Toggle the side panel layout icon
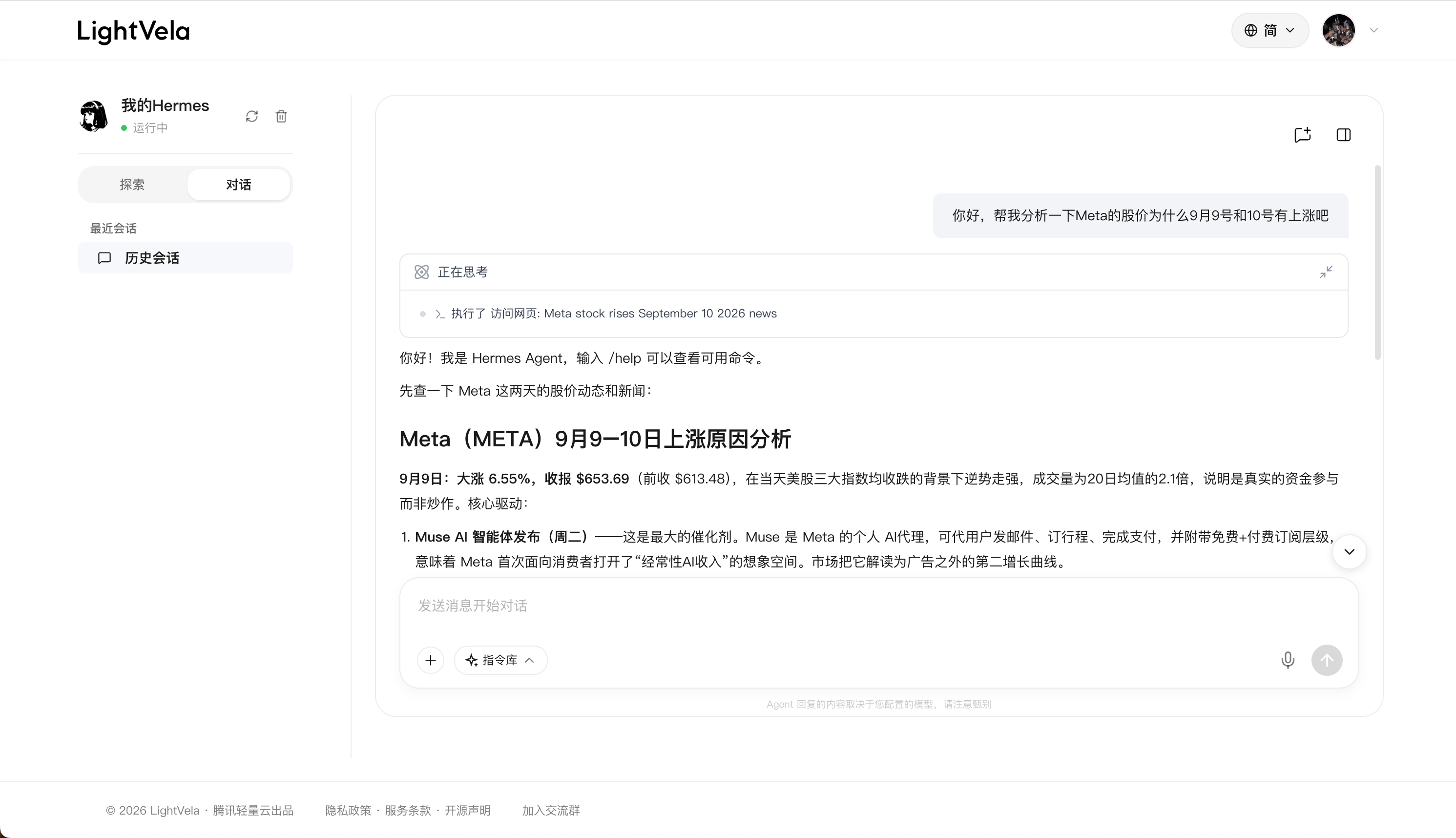Screen dimensions: 1456x838 tap(1343, 135)
